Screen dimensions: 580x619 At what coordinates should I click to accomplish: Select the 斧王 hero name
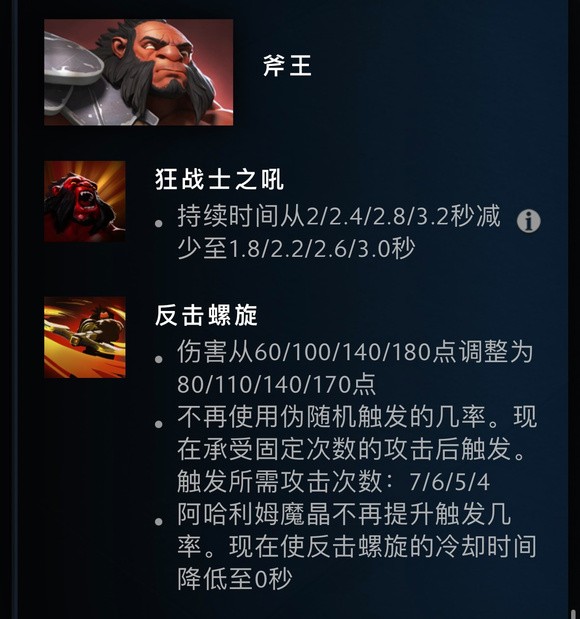pyautogui.click(x=287, y=66)
